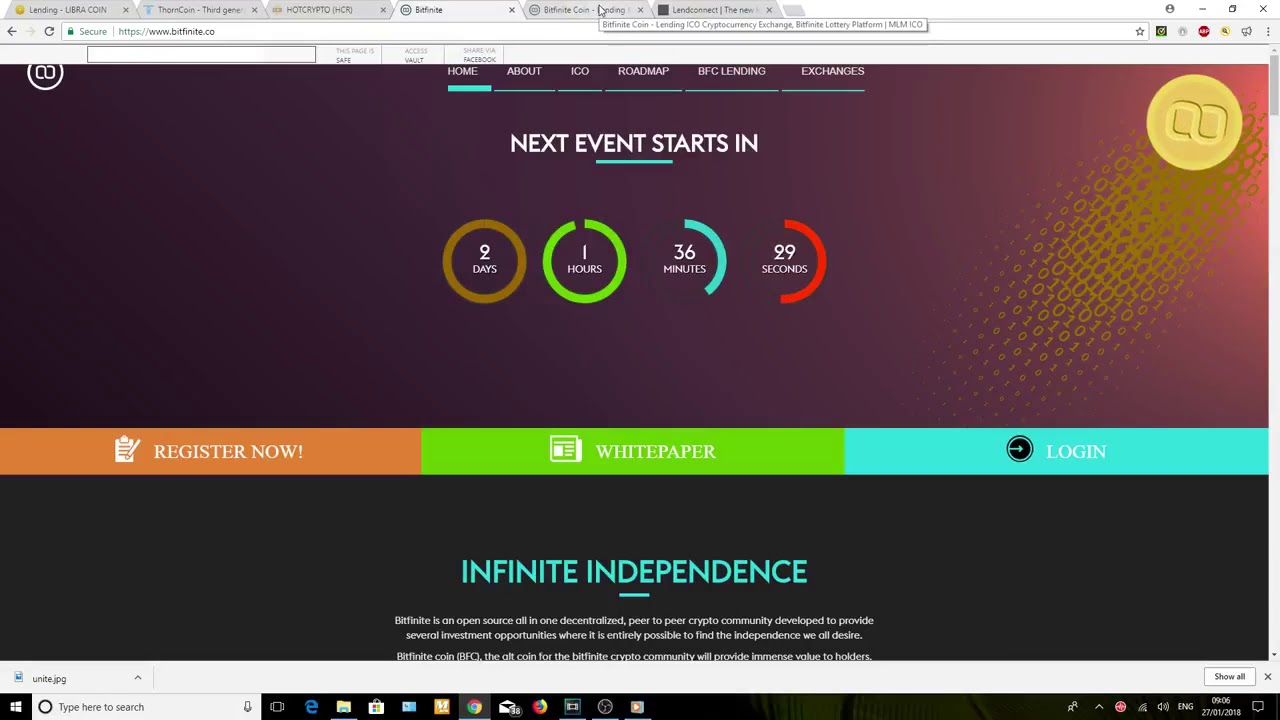The height and width of the screenshot is (720, 1280).
Task: Open the OBS Studio taskbar icon
Action: coord(605,707)
